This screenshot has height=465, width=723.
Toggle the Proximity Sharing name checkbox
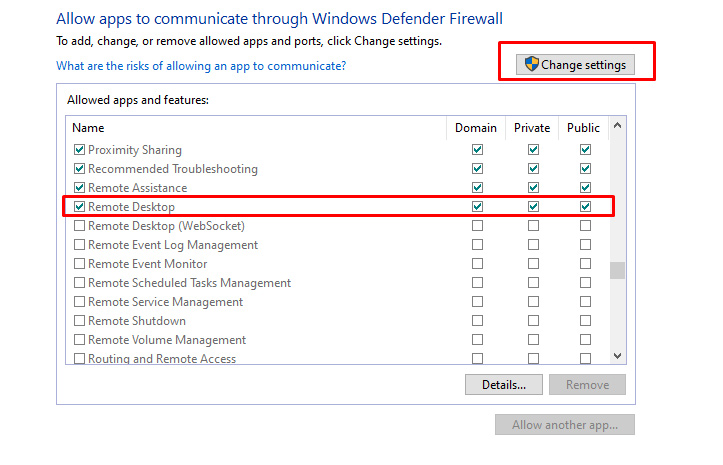(80, 150)
